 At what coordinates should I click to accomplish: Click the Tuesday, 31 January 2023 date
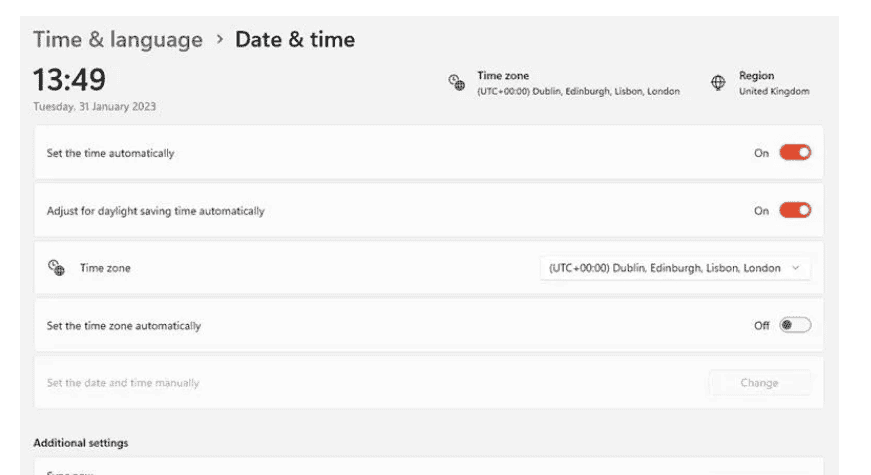pyautogui.click(x=95, y=106)
